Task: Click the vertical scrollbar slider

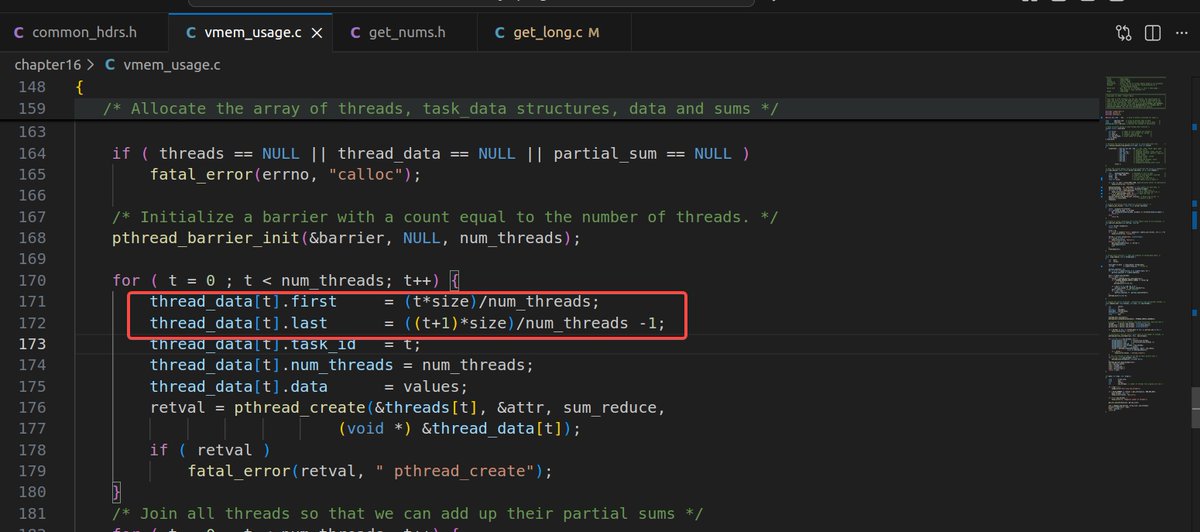Action: [1193, 408]
